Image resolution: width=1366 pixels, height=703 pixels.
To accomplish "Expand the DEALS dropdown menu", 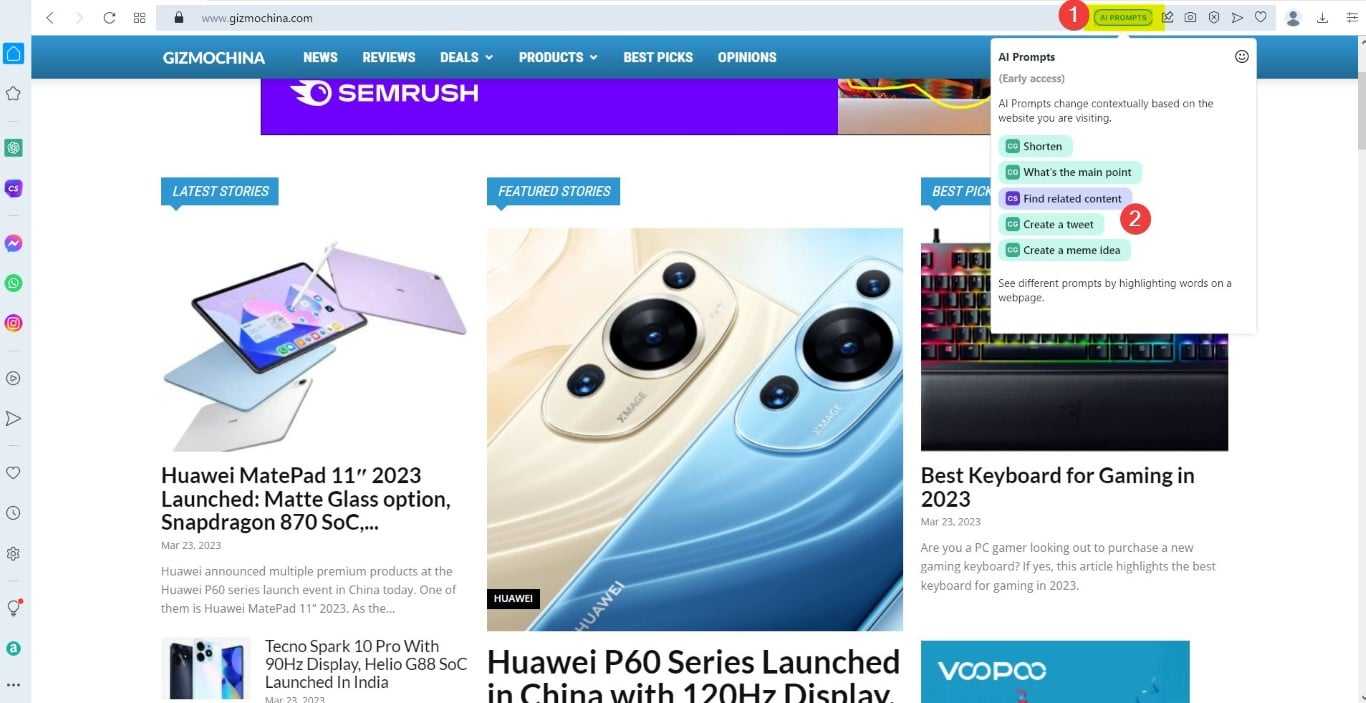I will click(466, 57).
